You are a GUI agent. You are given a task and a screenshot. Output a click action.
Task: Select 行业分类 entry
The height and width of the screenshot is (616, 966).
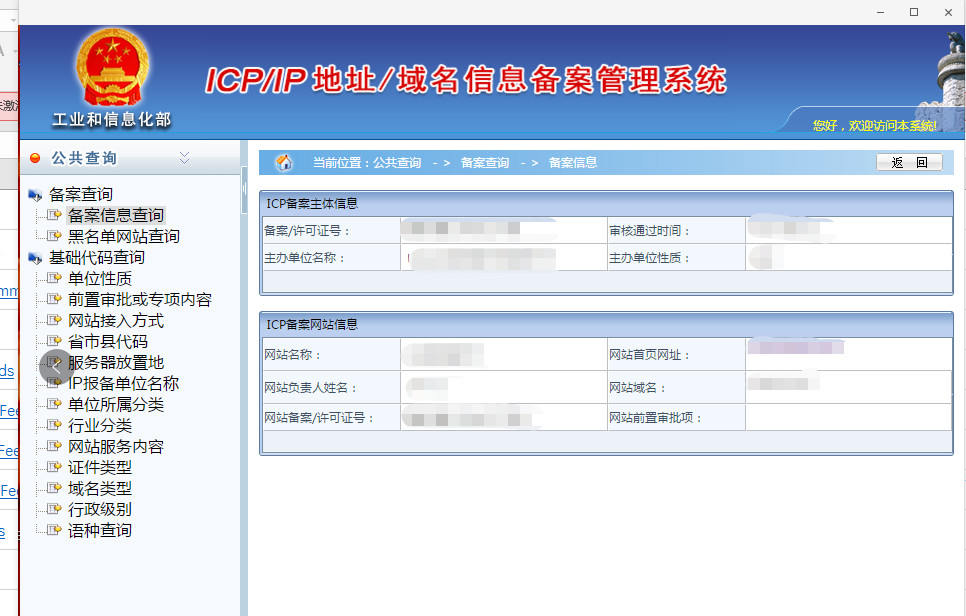pos(100,425)
